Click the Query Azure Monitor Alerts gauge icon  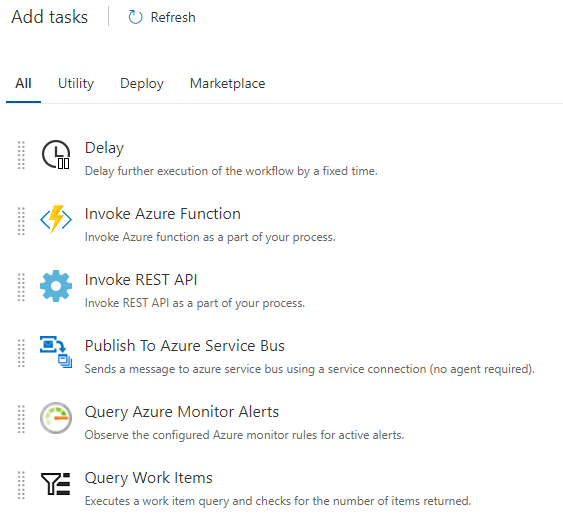click(56, 418)
